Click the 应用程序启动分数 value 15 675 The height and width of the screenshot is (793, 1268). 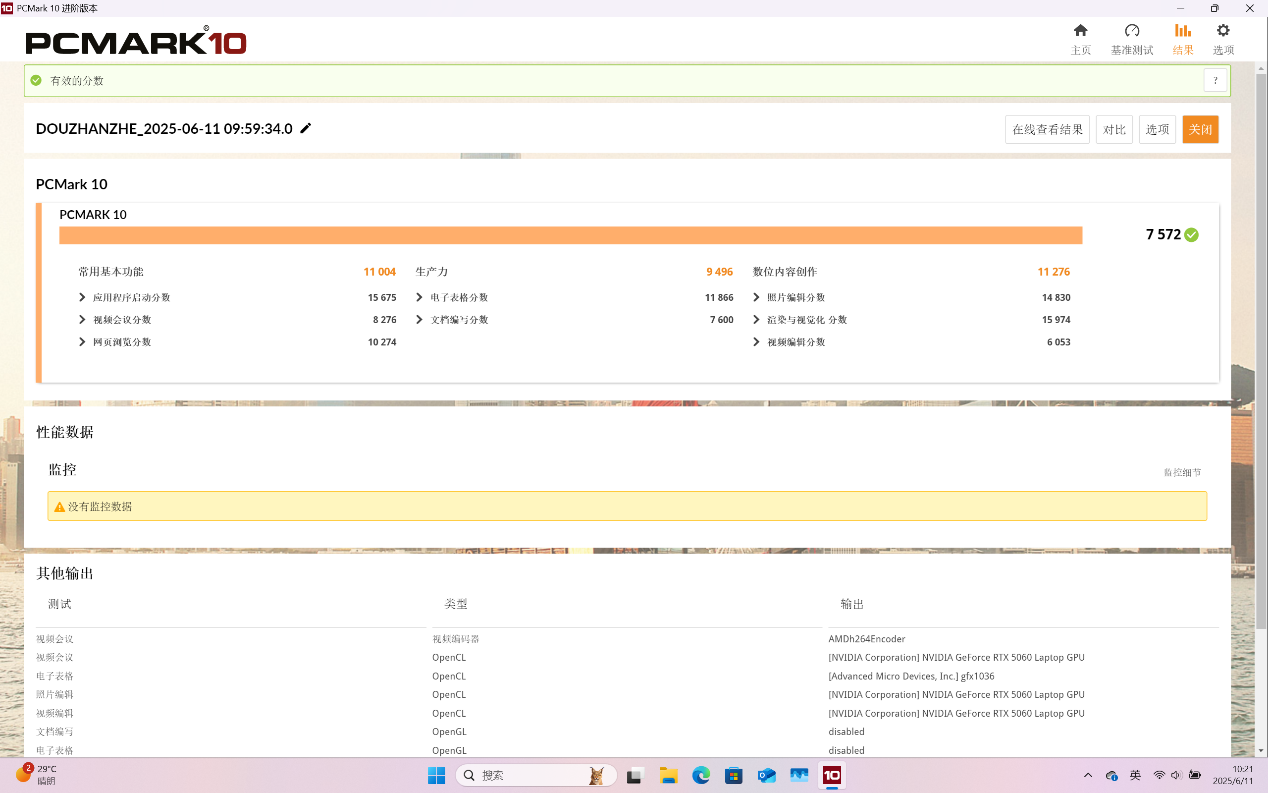[x=382, y=297]
